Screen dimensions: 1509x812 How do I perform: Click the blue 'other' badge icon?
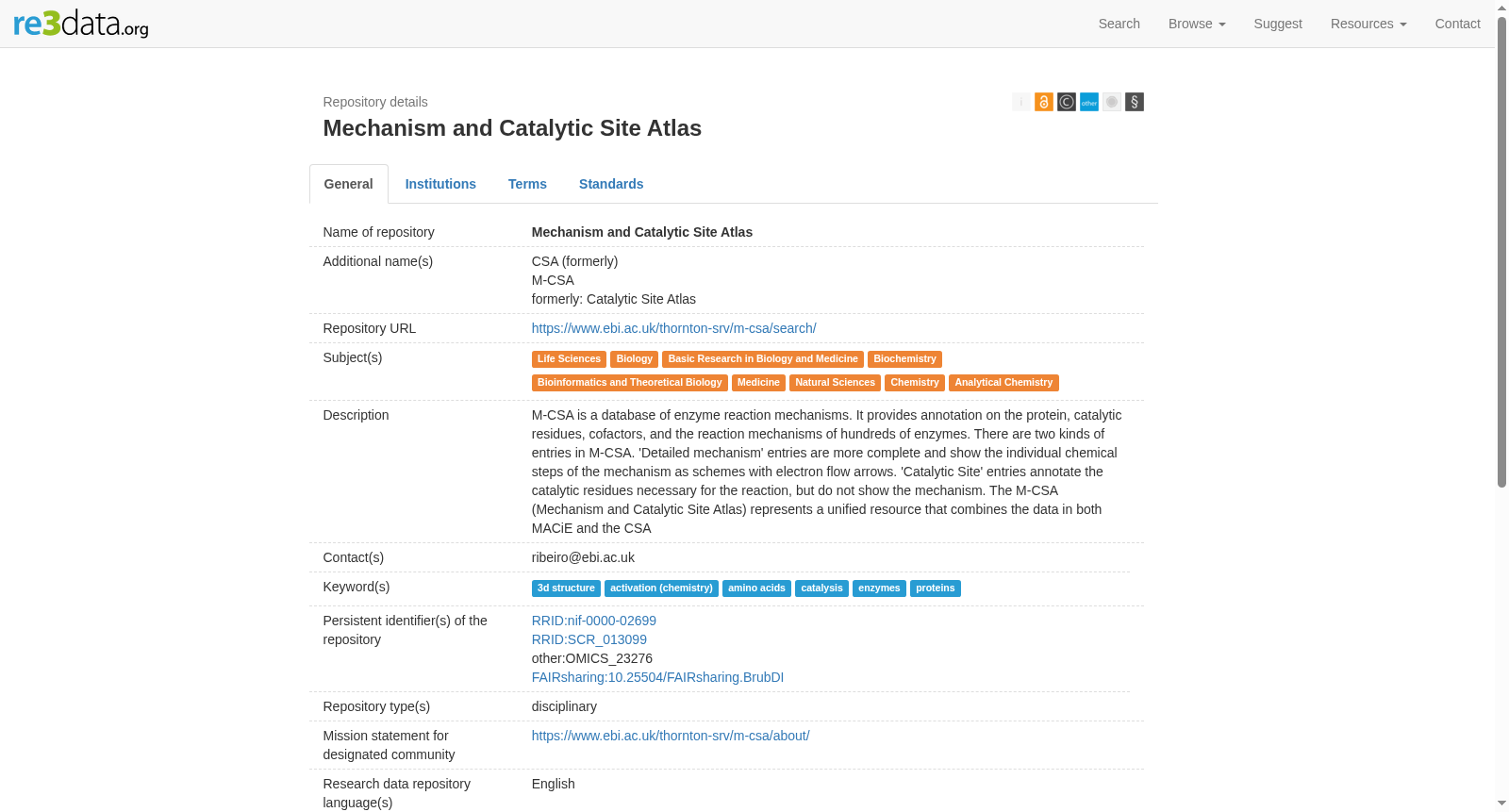(1089, 102)
